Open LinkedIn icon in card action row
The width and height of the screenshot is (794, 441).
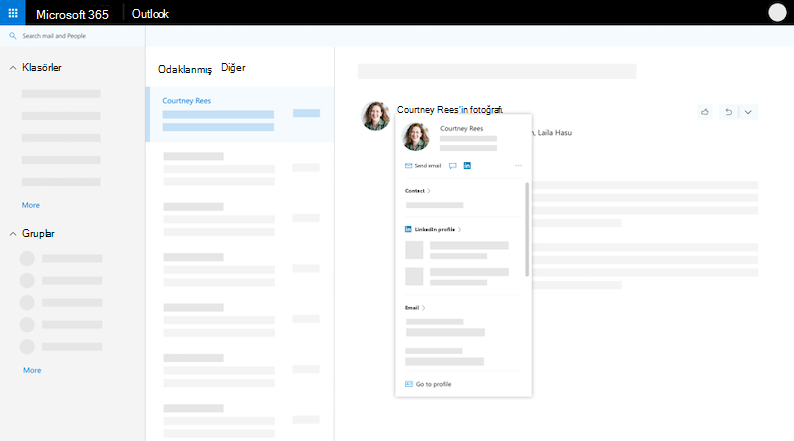pos(467,166)
